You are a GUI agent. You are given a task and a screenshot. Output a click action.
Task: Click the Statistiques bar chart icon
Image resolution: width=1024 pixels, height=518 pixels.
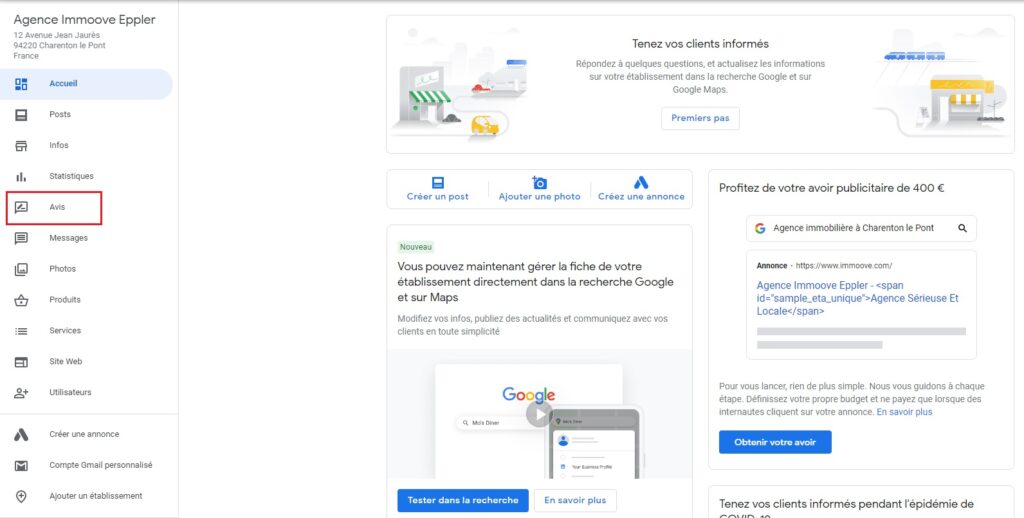[21, 176]
